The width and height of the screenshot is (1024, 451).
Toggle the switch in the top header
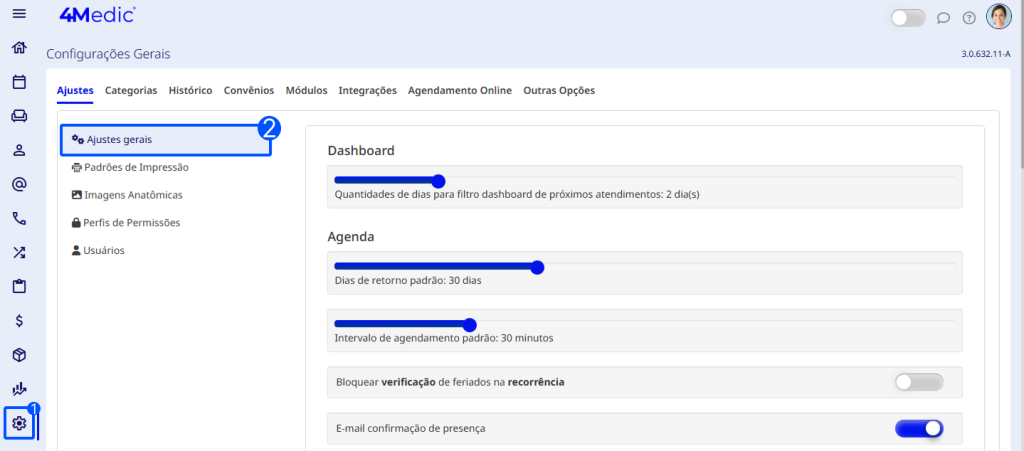(908, 18)
